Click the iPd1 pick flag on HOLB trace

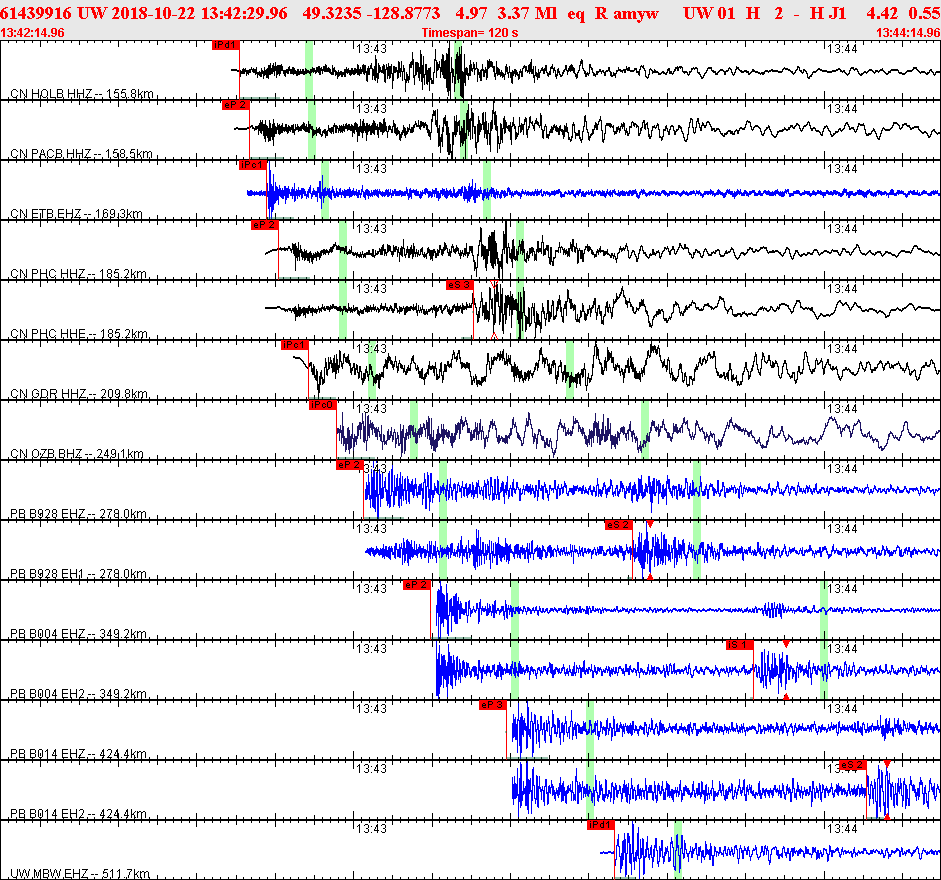point(226,45)
